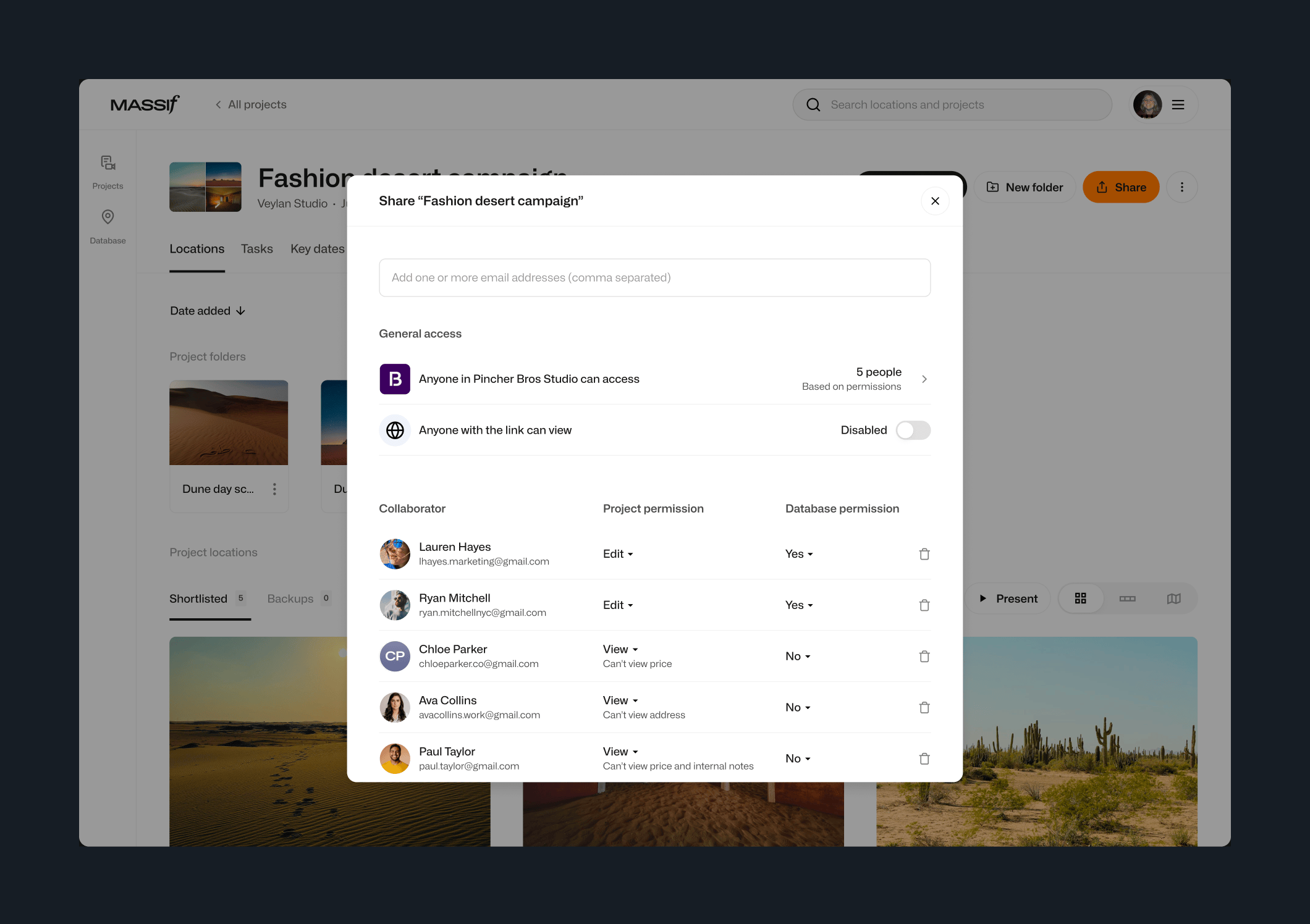Screen dimensions: 1310x924
Task: Open Lauren Hayes database permission dropdown
Action: [x=799, y=554]
